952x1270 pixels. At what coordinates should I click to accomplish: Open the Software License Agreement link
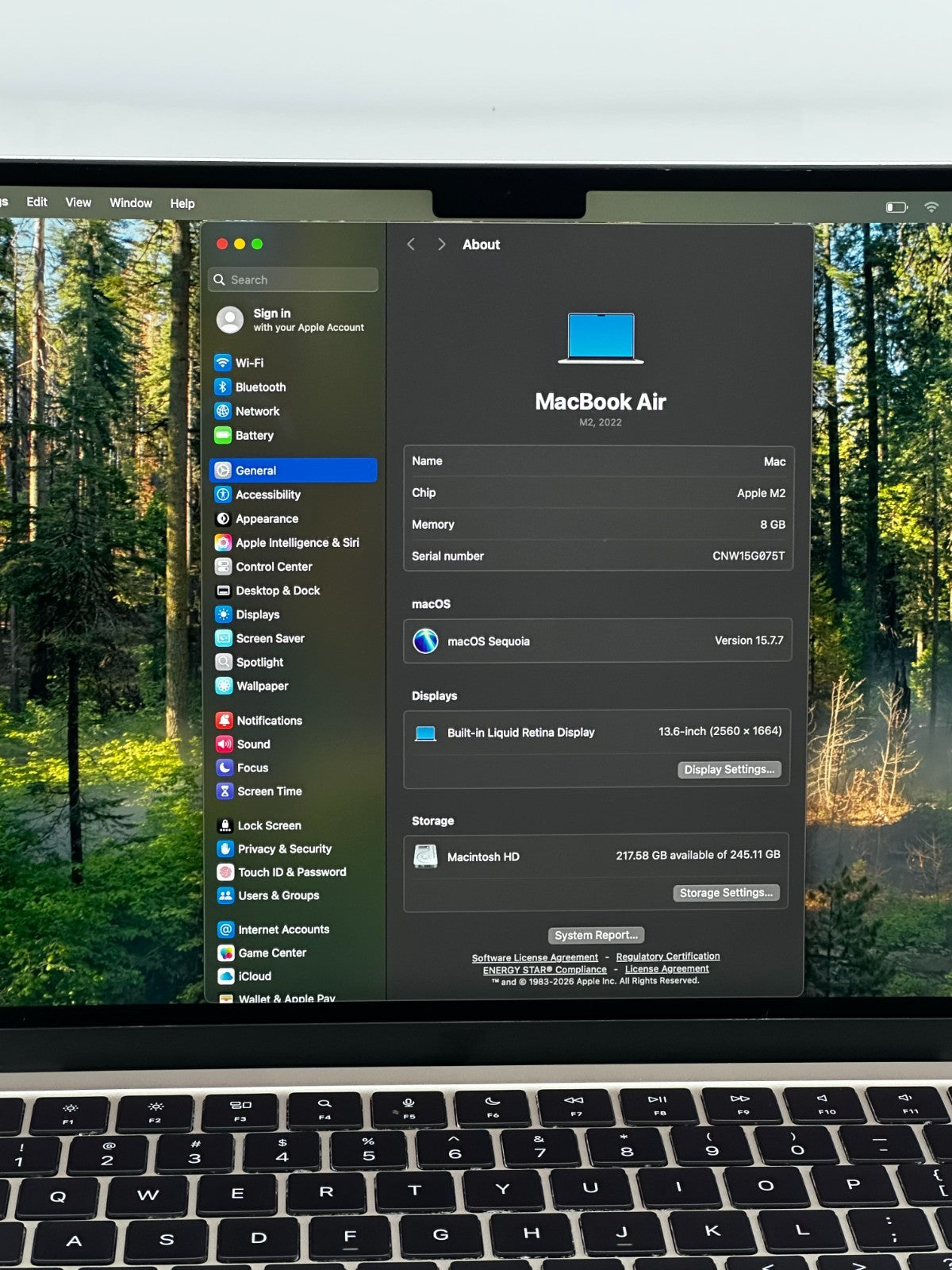(535, 957)
